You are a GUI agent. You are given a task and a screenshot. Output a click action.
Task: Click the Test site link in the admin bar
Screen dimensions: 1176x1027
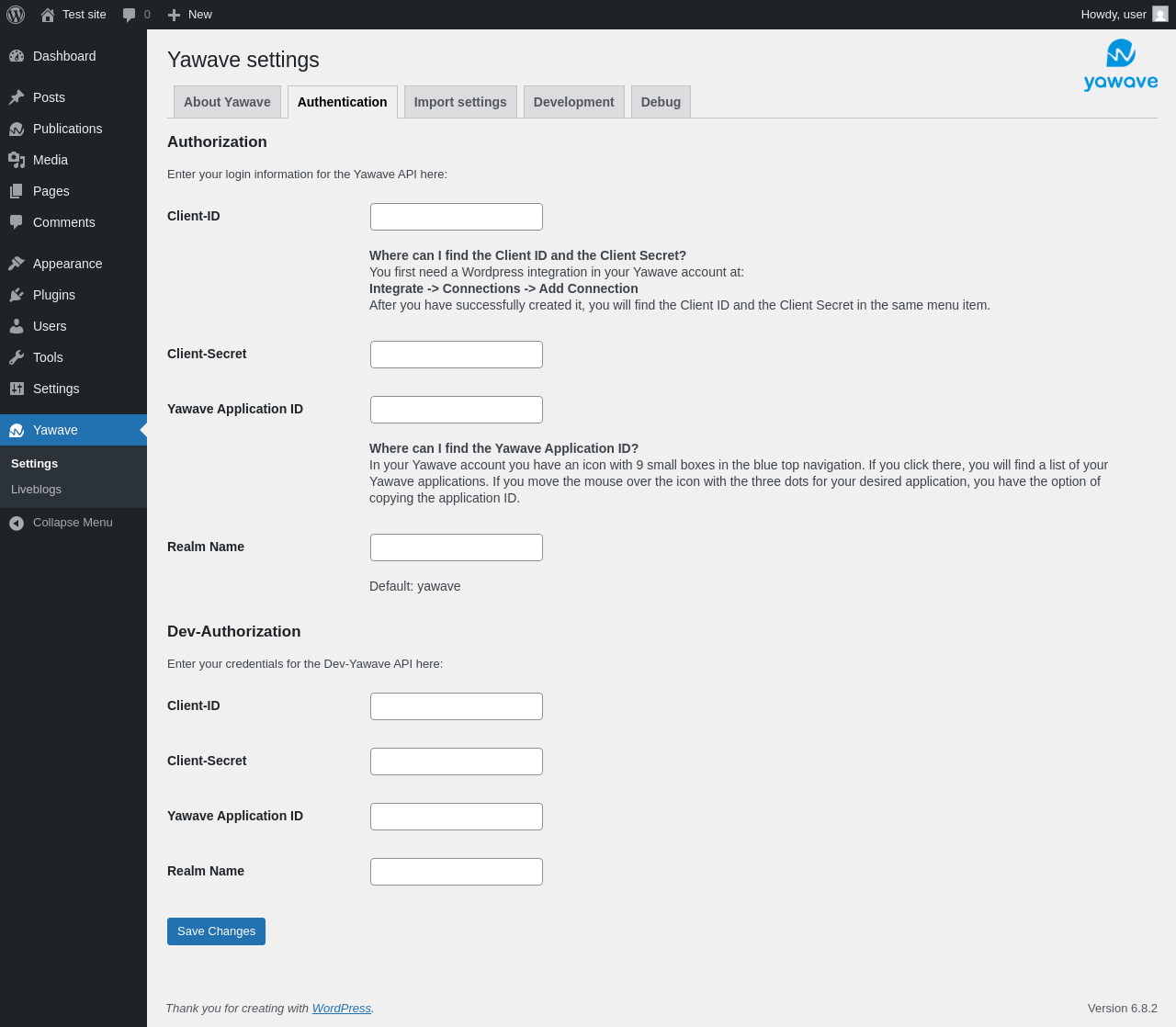point(85,15)
